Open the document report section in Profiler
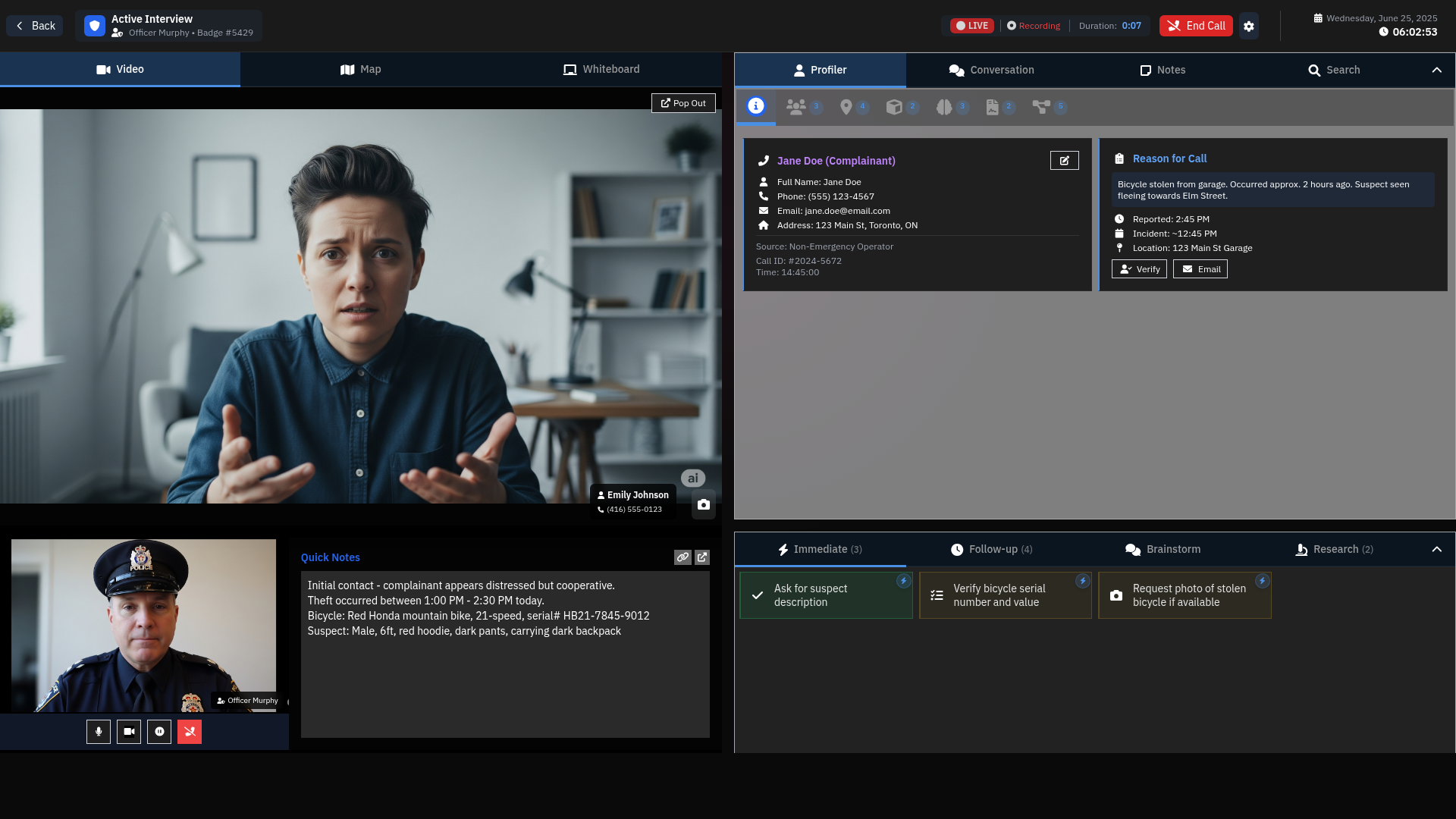This screenshot has width=1456, height=819. (x=993, y=107)
